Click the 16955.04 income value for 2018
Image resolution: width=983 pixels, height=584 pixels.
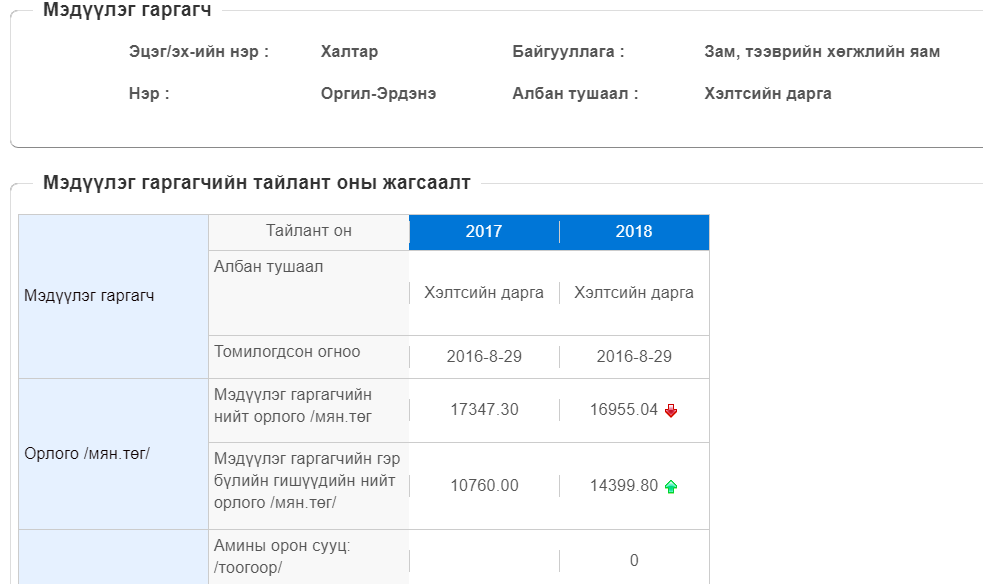click(x=624, y=410)
